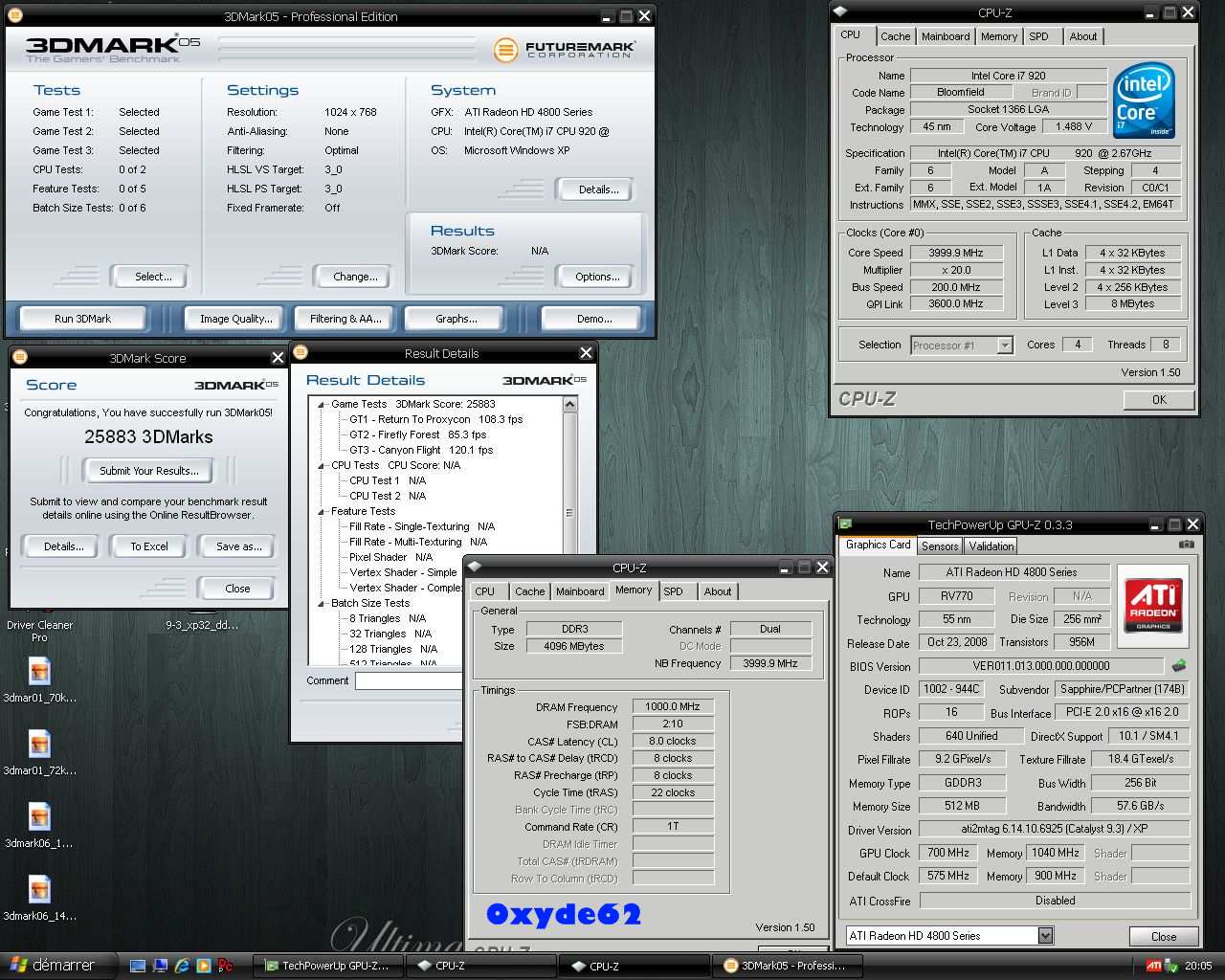Screen dimensions: 1225x980
Task: Select the GT1 - Return To Proxycon row
Action: (x=435, y=419)
